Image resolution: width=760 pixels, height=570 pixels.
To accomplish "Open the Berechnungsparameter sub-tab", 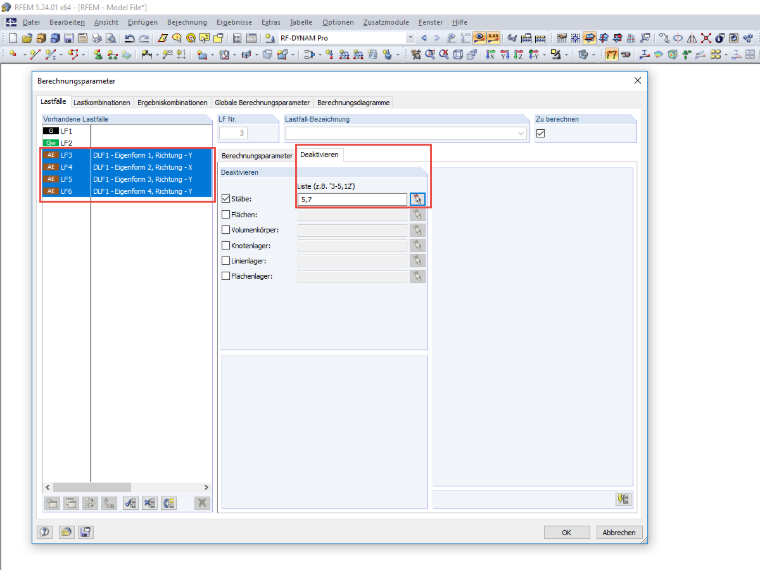I will 257,156.
